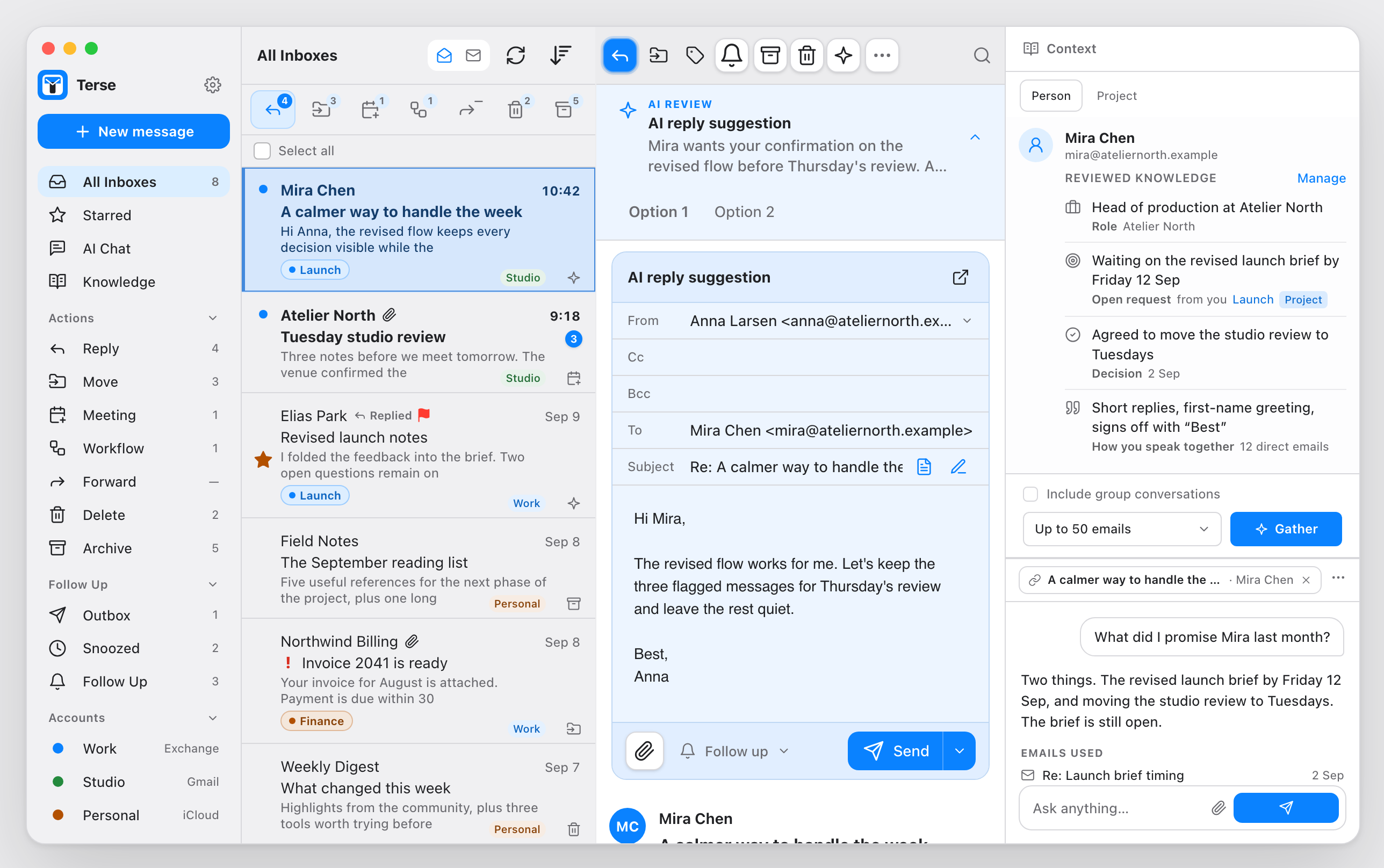Open Terse settings gear
The width and height of the screenshot is (1384, 868).
click(x=212, y=85)
